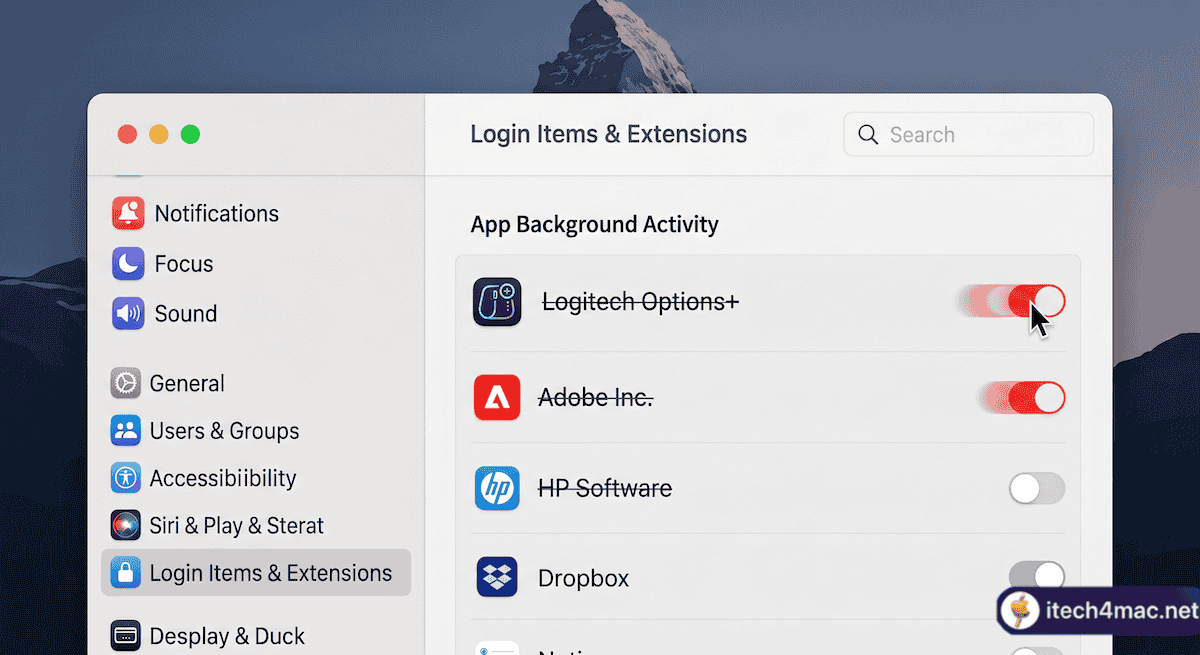Click the Logitech Options+ label
The height and width of the screenshot is (655, 1200).
640,301
